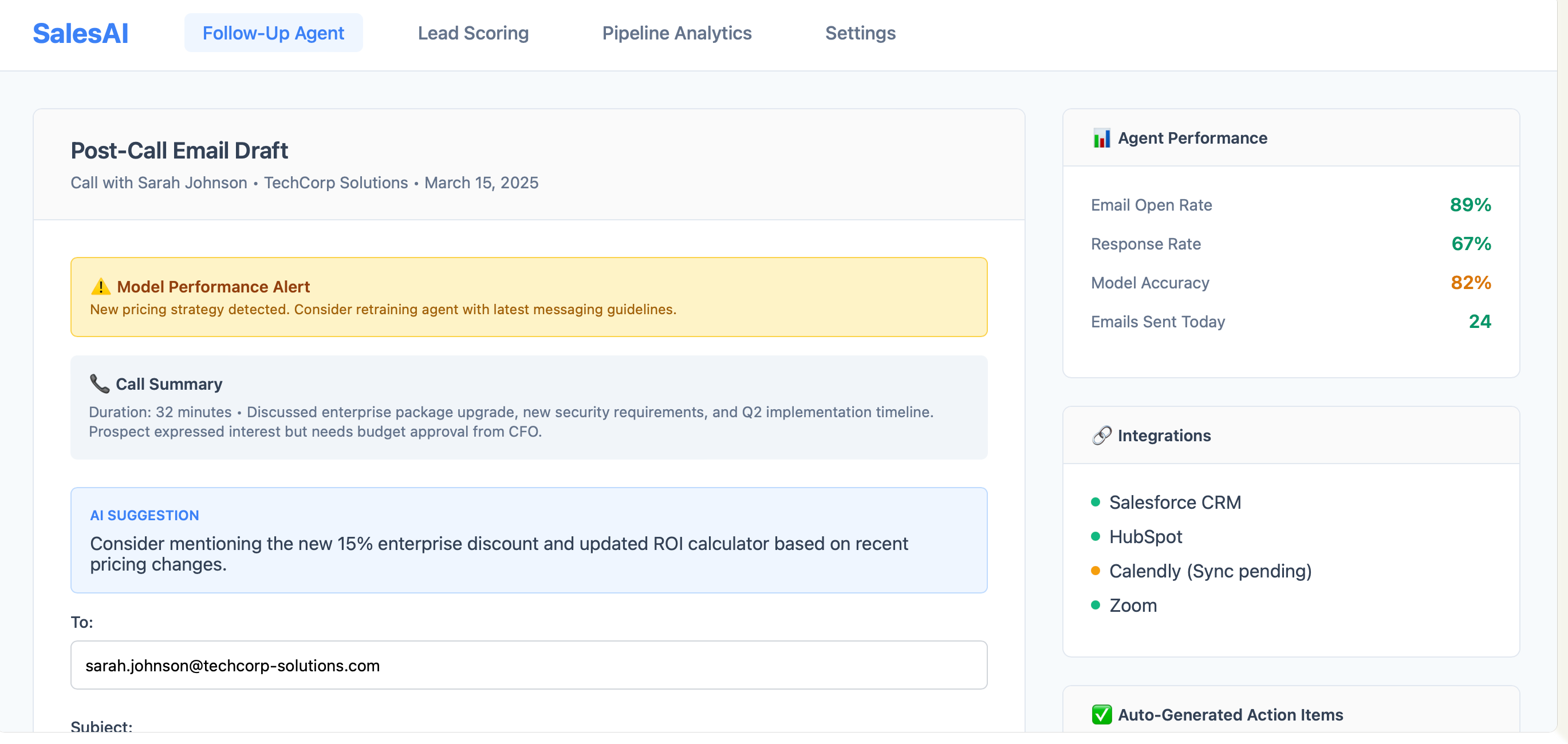
Task: Open the Follow-Up Agent tab
Action: 273,33
